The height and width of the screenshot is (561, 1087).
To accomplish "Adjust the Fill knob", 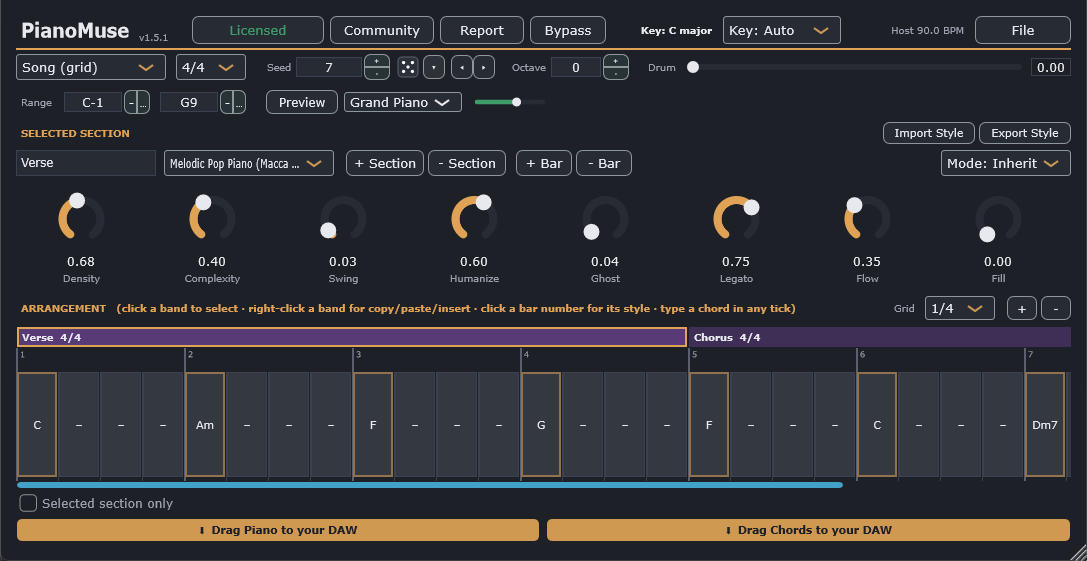I will (x=998, y=218).
